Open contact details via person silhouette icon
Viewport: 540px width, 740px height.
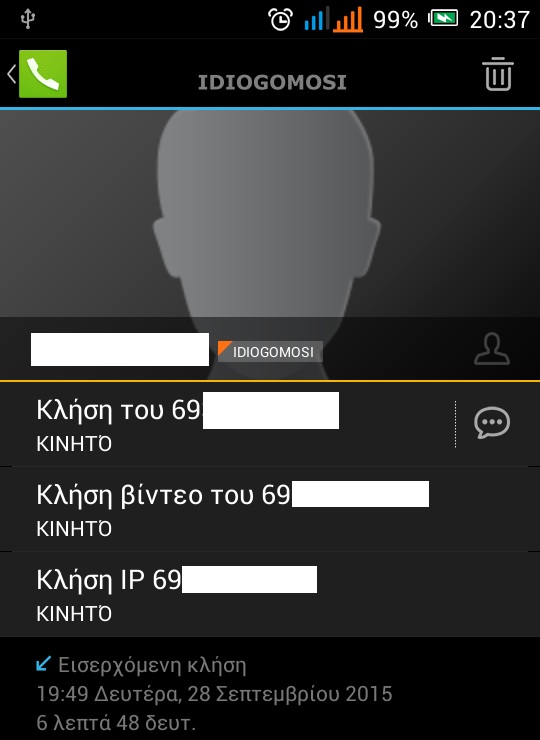coord(492,349)
